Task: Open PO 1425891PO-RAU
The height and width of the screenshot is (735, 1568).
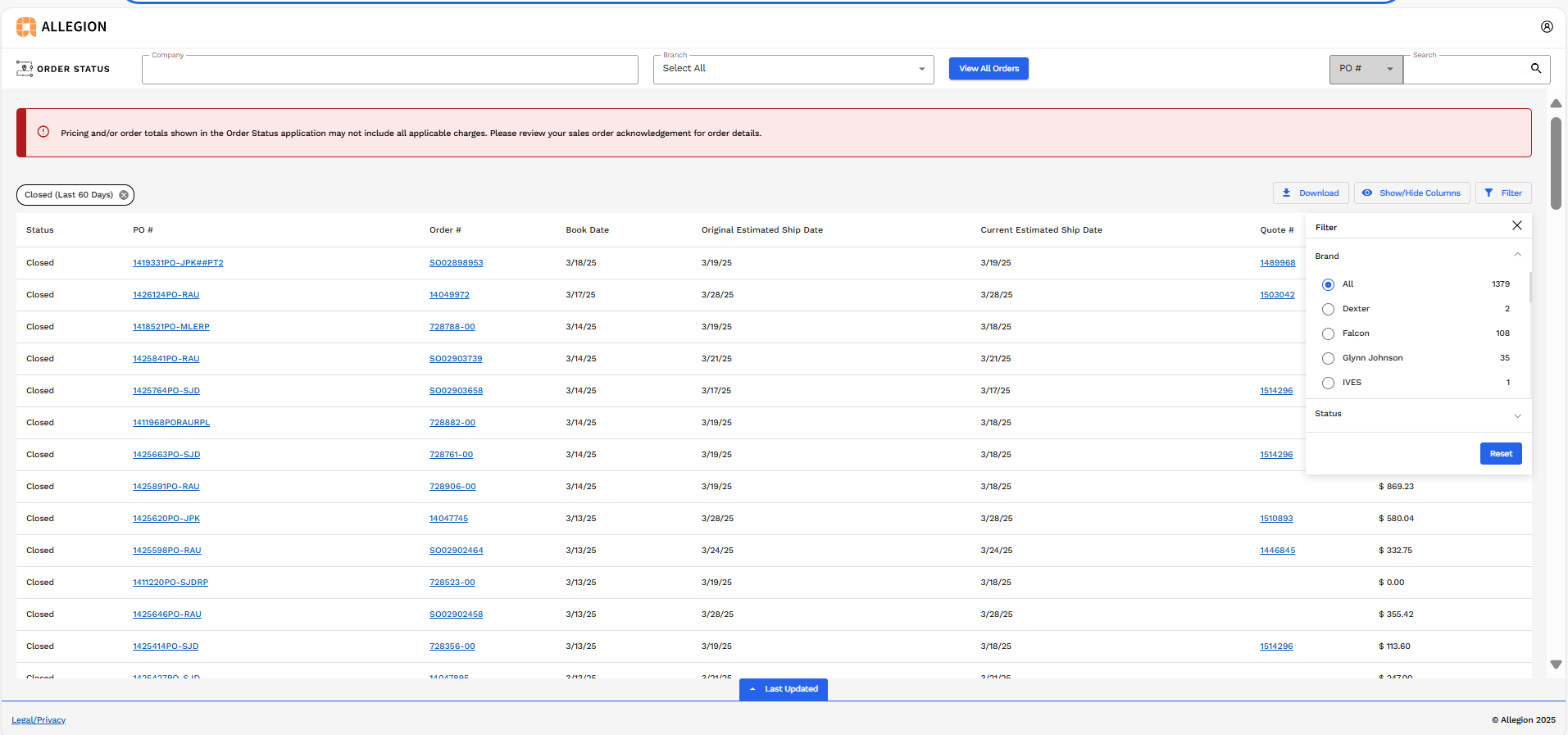Action: (x=166, y=487)
